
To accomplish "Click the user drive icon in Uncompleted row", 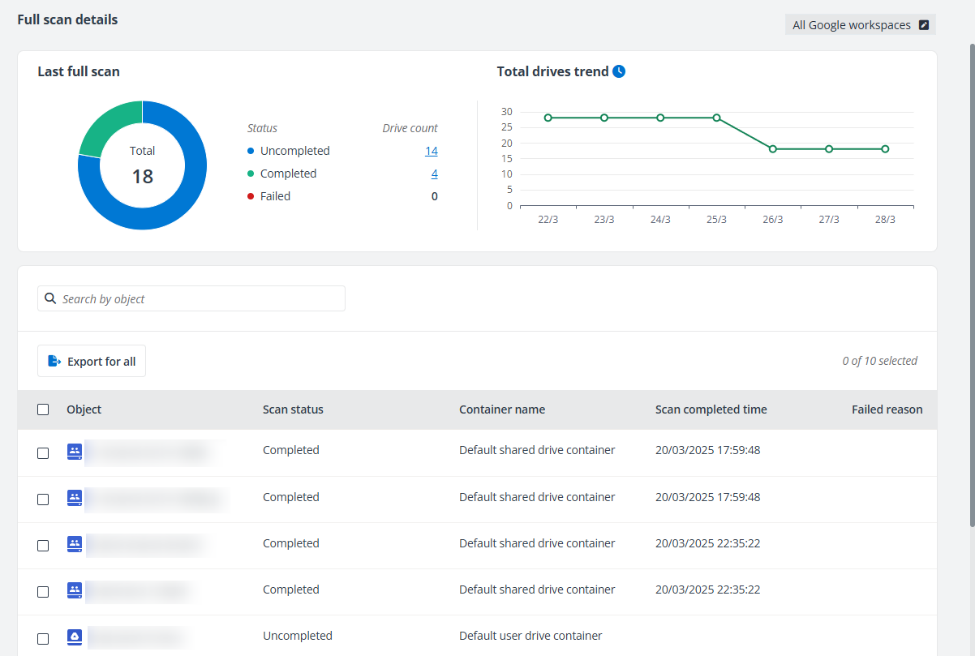I will (x=75, y=636).
